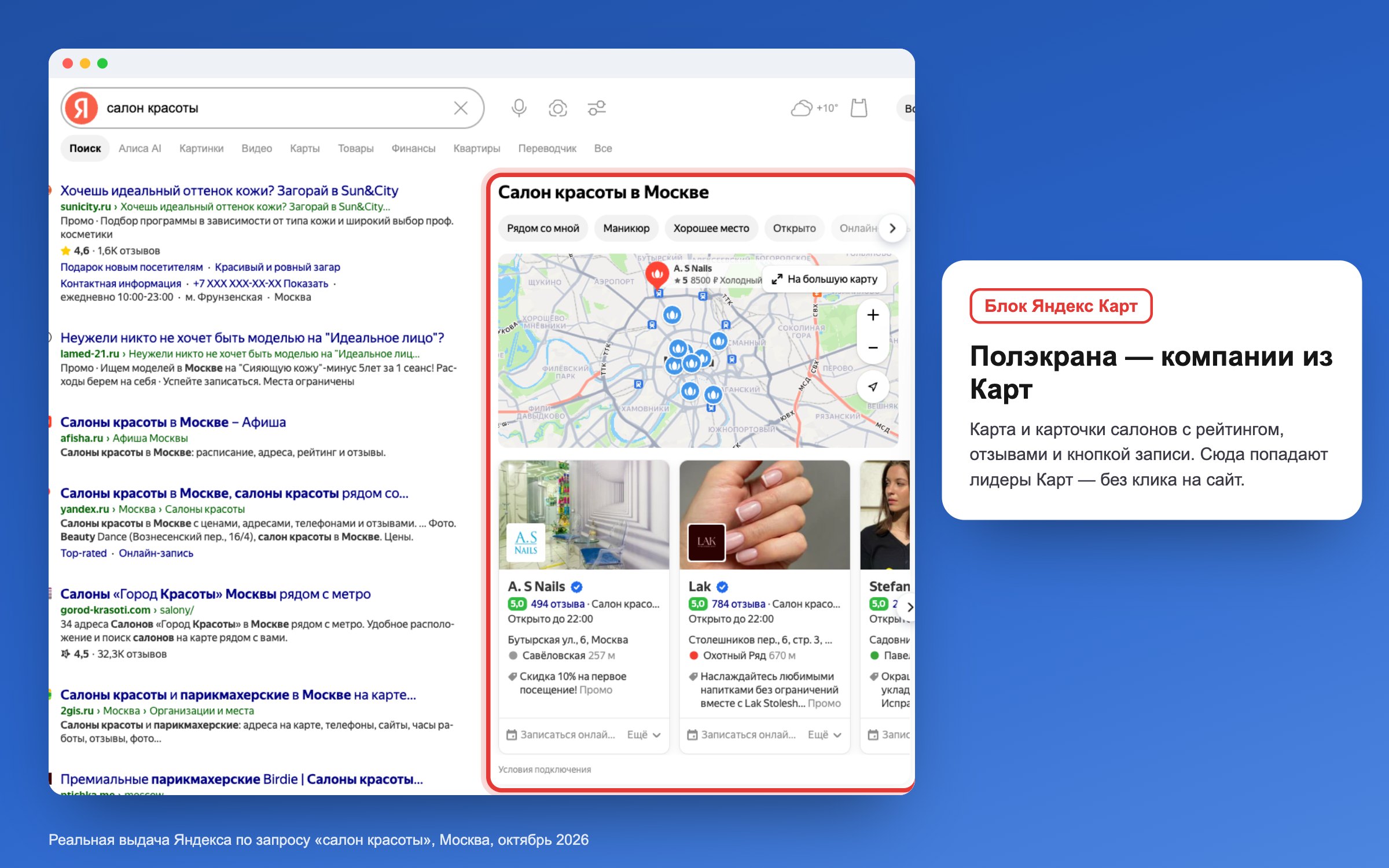The image size is (1389, 868).
Task: Open the shopping bag icon
Action: [859, 108]
